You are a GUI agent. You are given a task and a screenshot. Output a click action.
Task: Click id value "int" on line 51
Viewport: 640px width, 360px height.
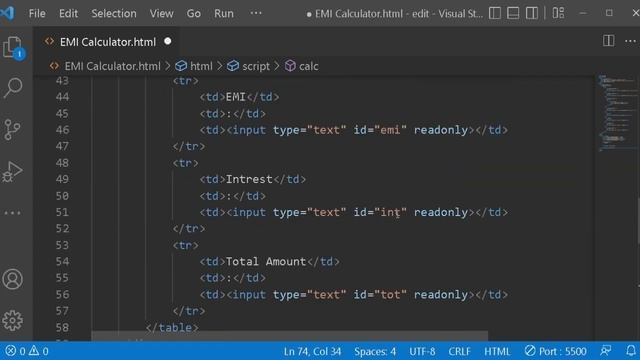(x=390, y=212)
